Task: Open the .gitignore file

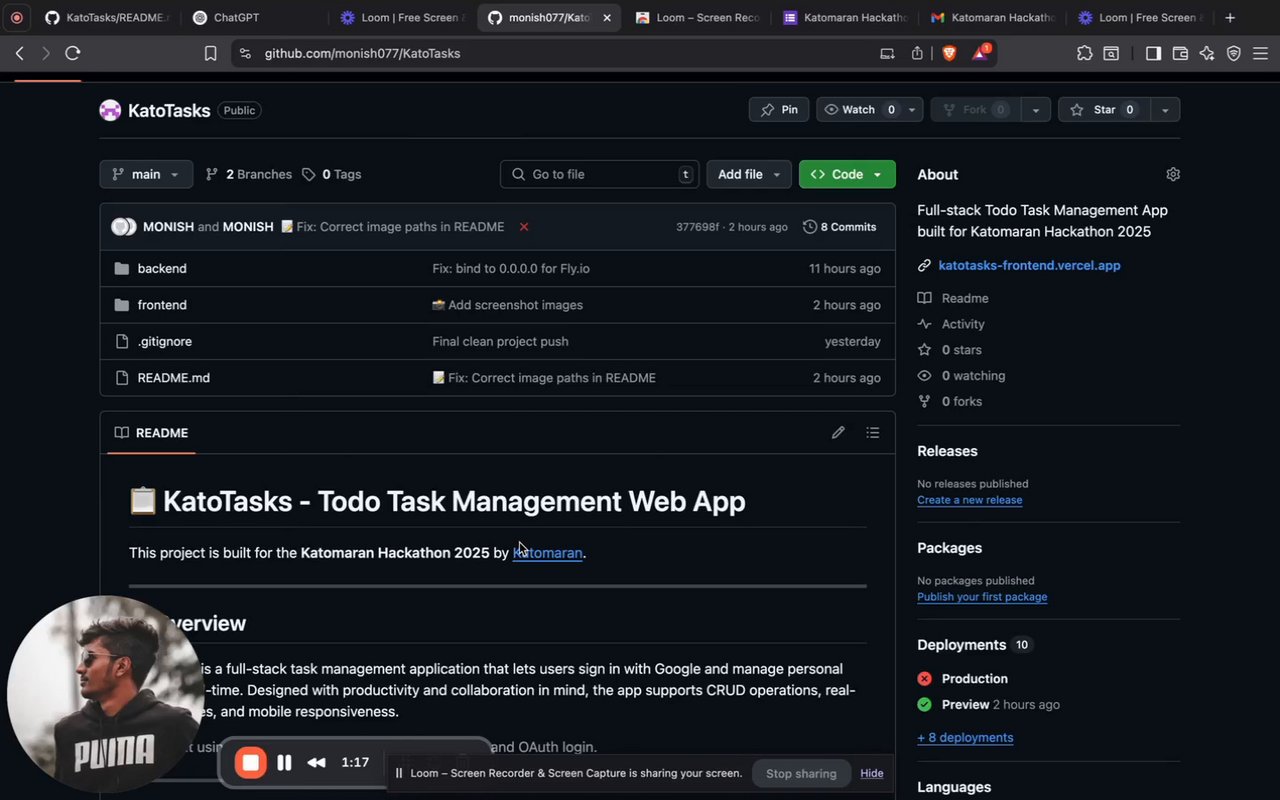Action: (165, 341)
